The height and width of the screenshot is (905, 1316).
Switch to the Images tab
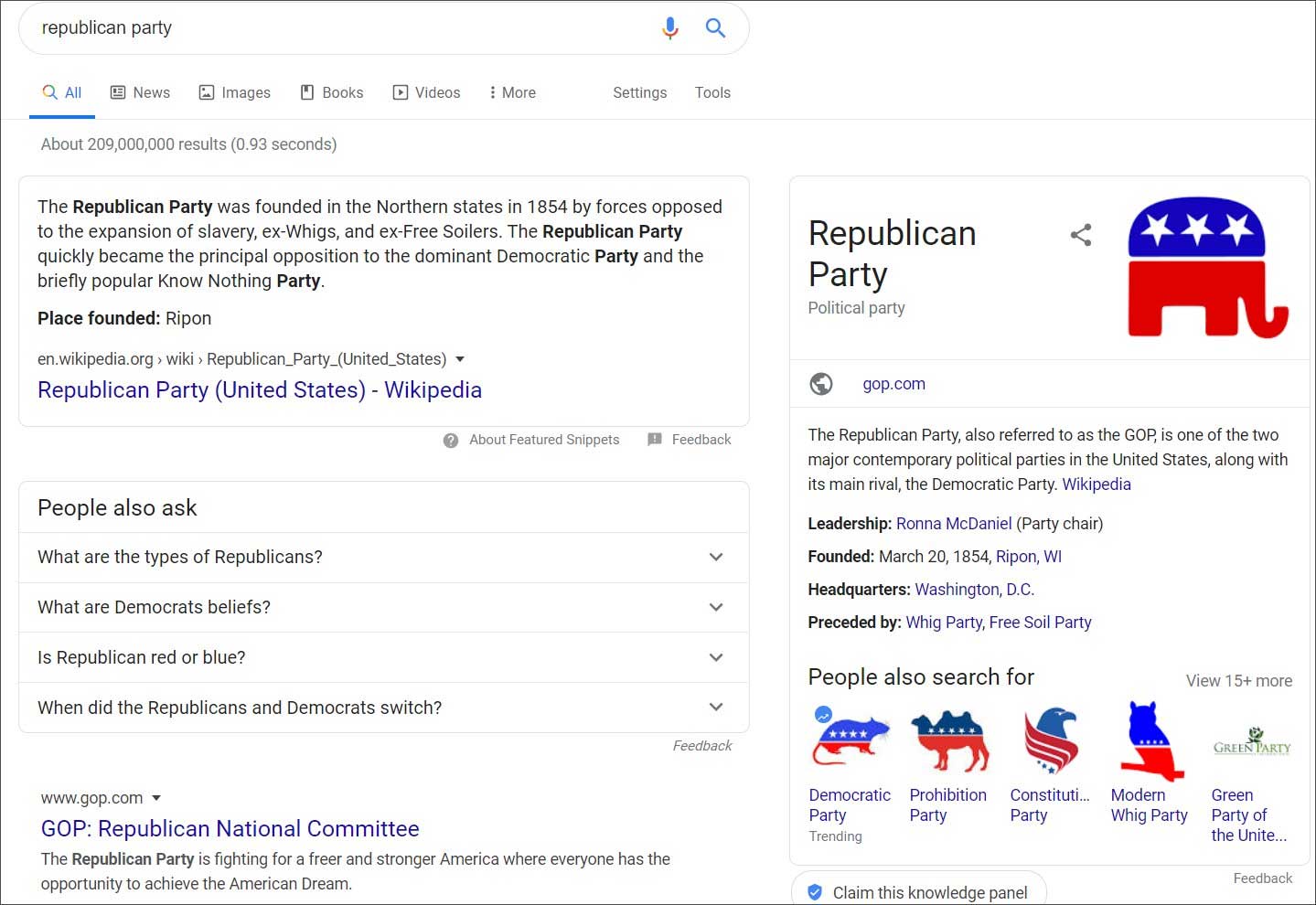point(235,92)
